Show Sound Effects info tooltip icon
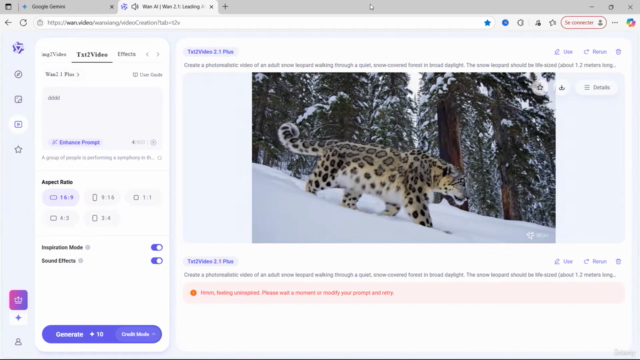This screenshot has height=360, width=640. point(81,261)
